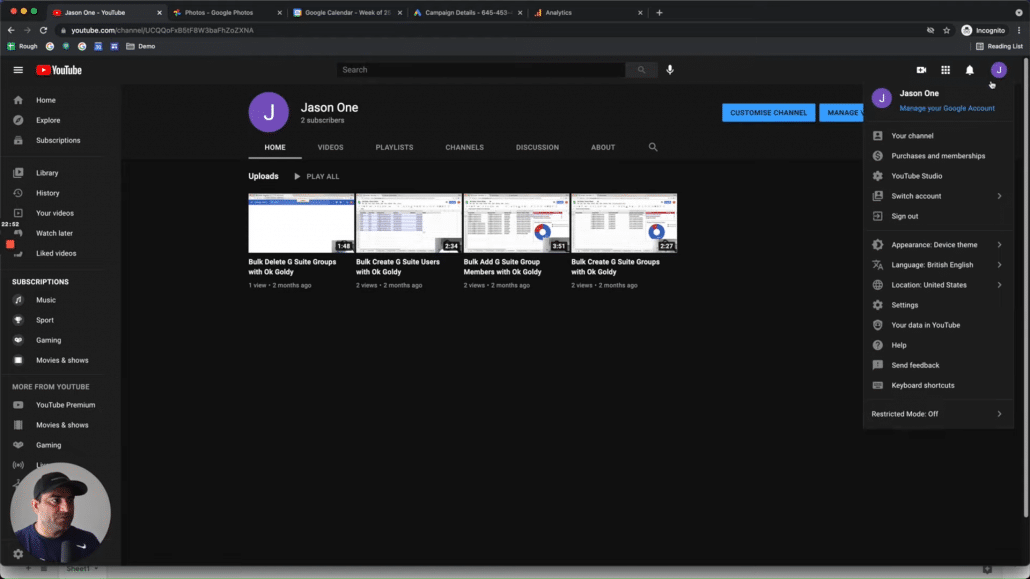Open Bulk Add G Suite Group Members thumbnail
This screenshot has width=1030, height=579.
[516, 223]
